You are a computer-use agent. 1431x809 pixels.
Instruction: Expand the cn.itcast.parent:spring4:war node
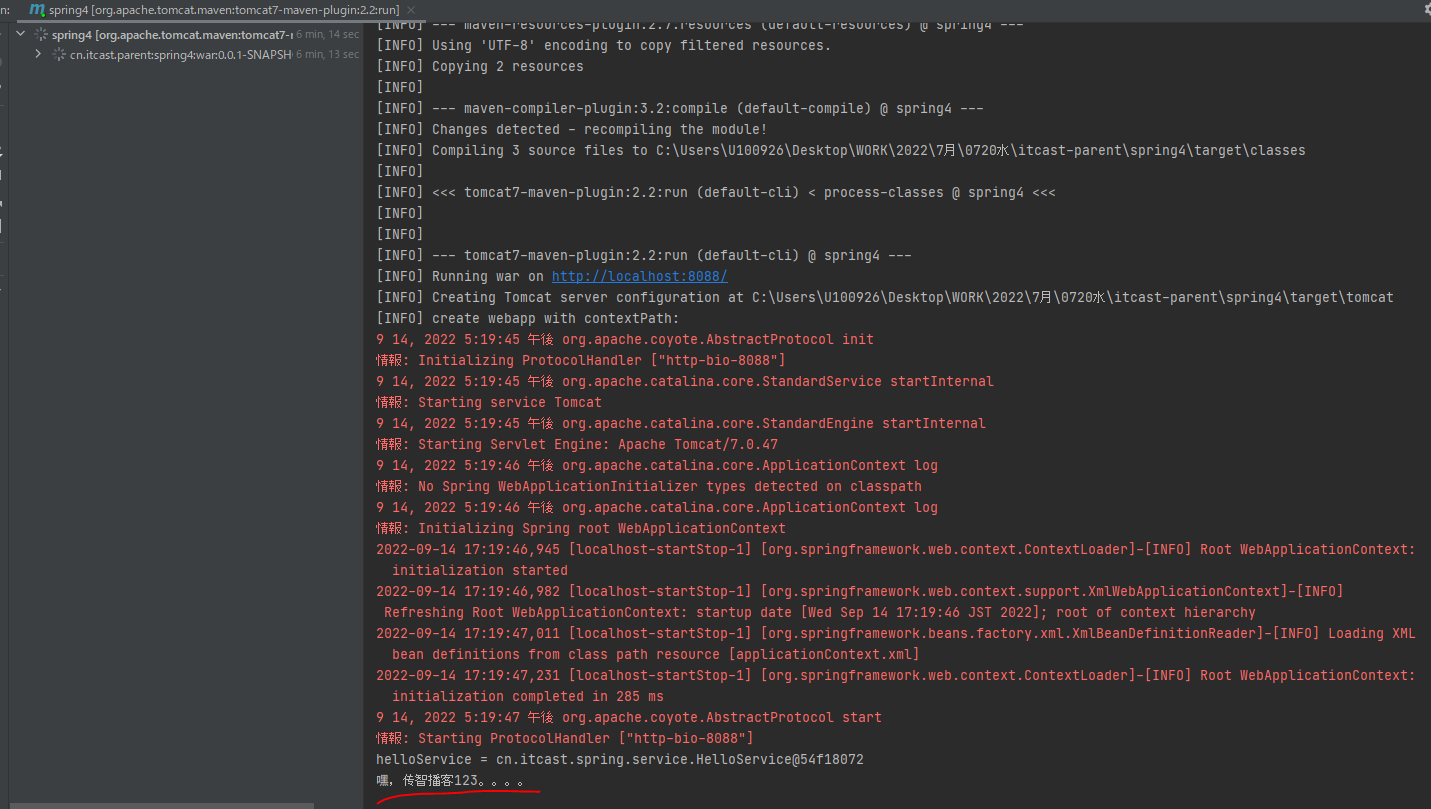(x=38, y=54)
